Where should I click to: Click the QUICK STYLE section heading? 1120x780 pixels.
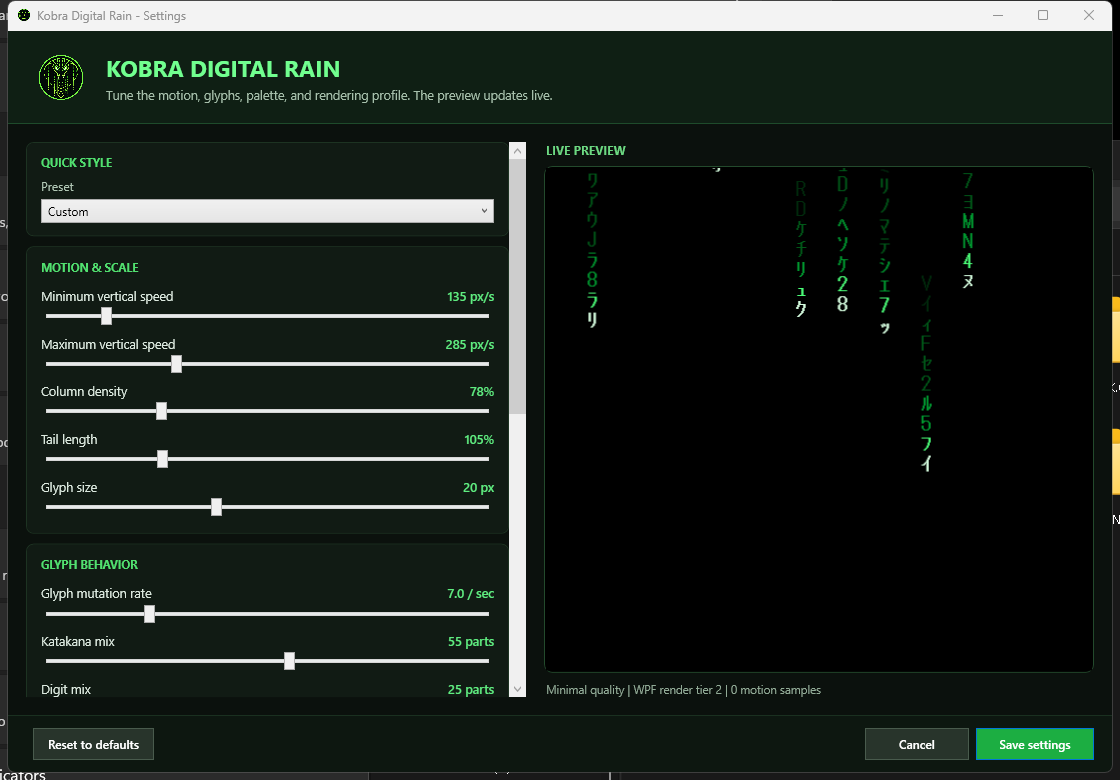pyautogui.click(x=76, y=162)
